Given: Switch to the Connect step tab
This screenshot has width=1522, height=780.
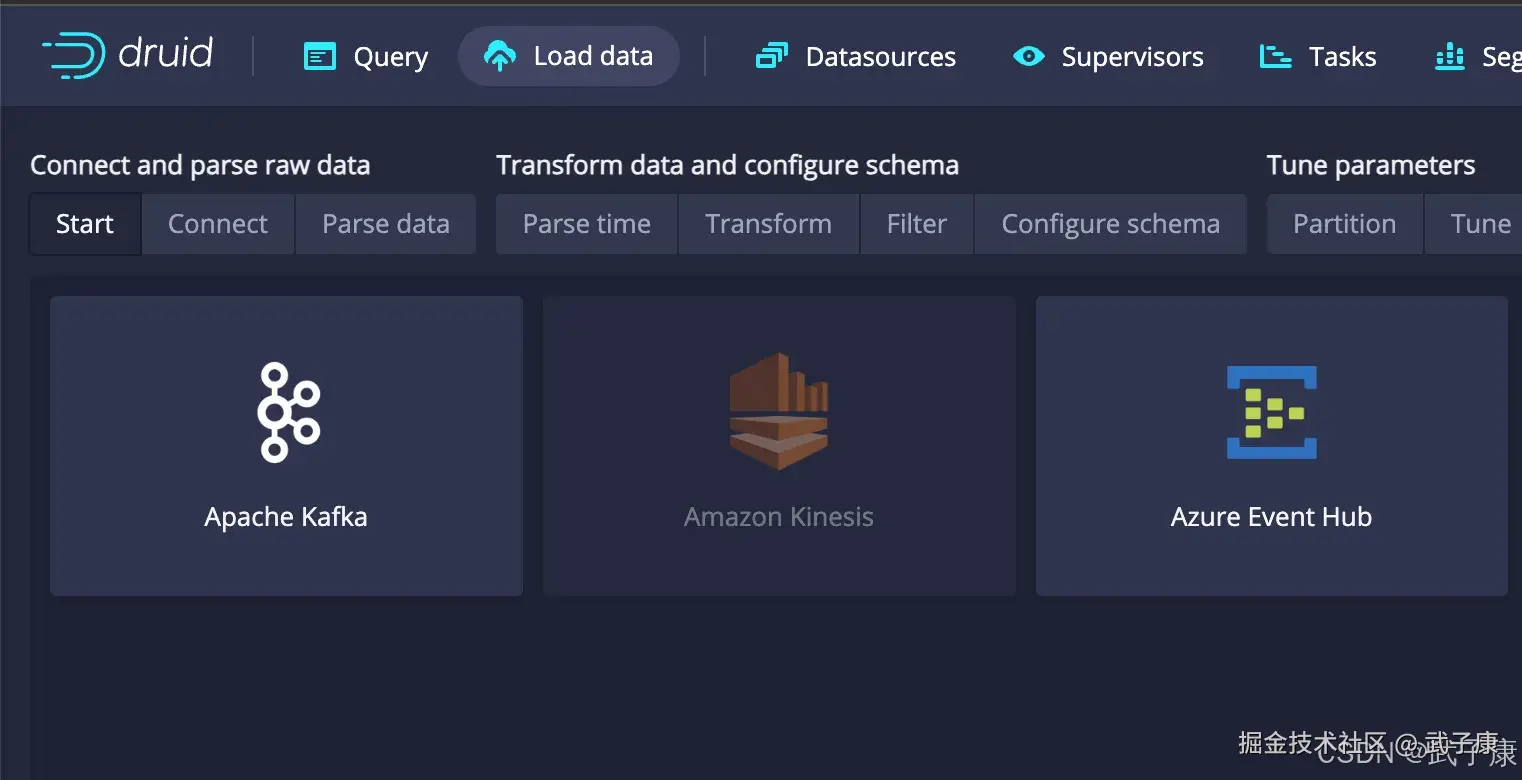Looking at the screenshot, I should coord(218,224).
